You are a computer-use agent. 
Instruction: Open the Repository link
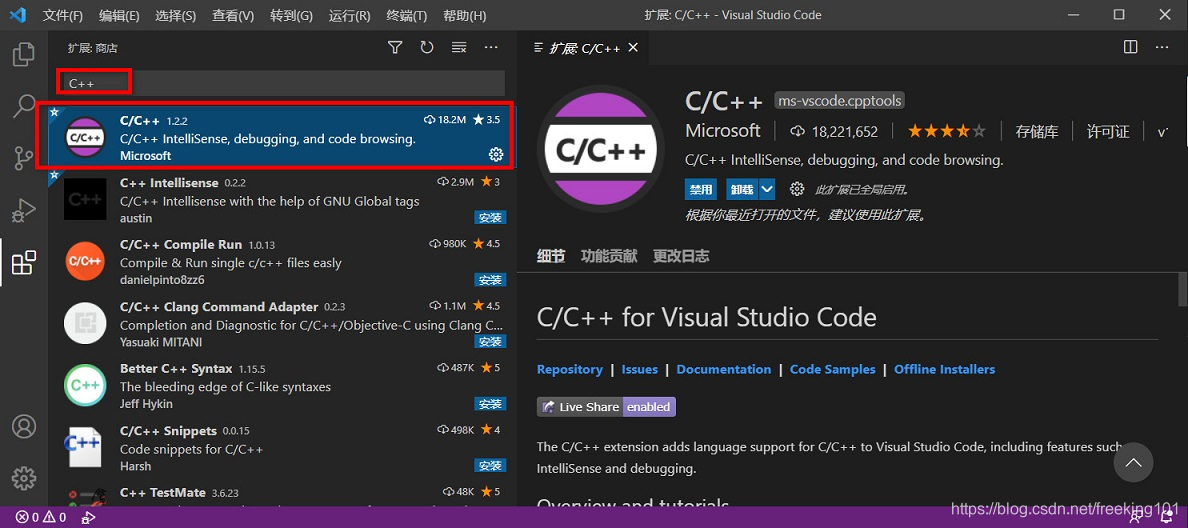(570, 370)
